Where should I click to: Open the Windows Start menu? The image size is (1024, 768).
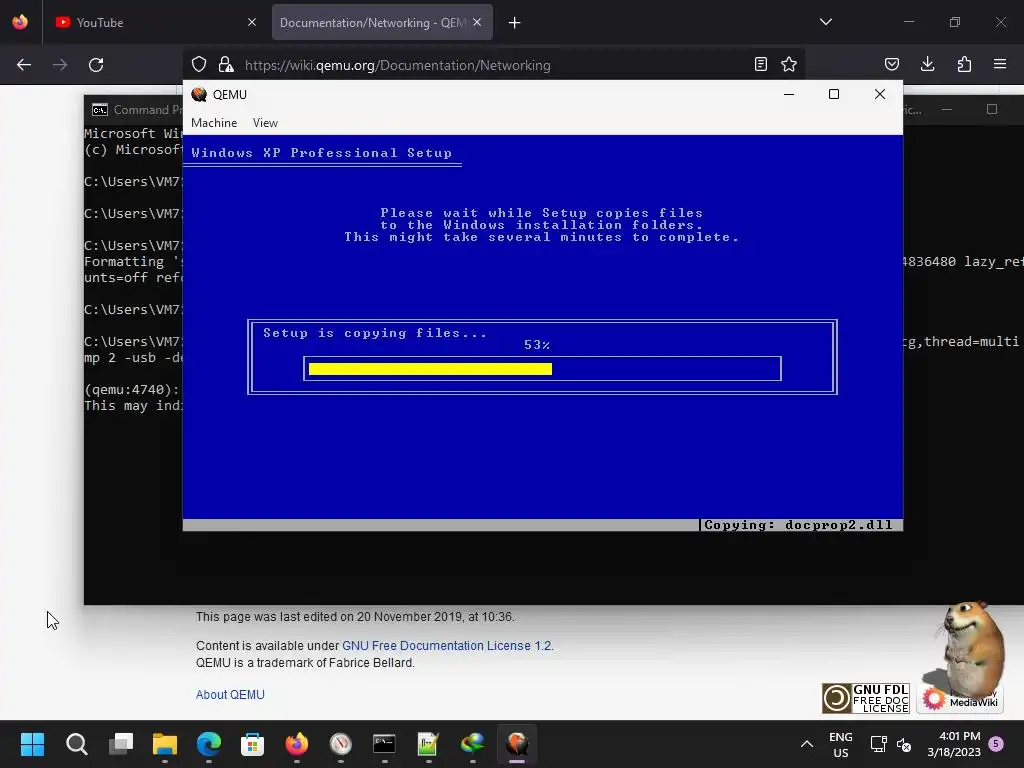(x=32, y=744)
